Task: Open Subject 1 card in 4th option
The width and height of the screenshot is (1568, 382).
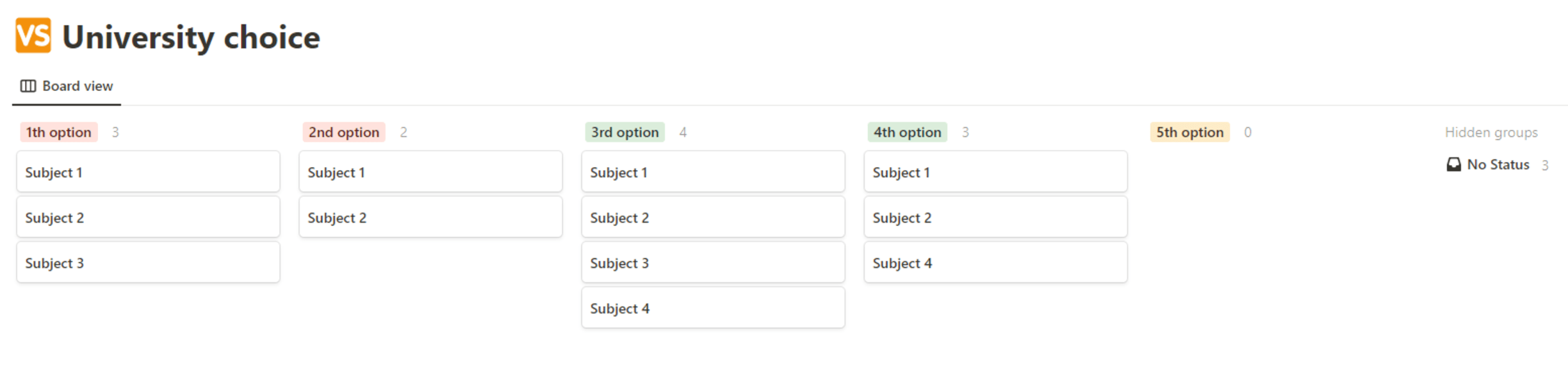Action: point(995,171)
